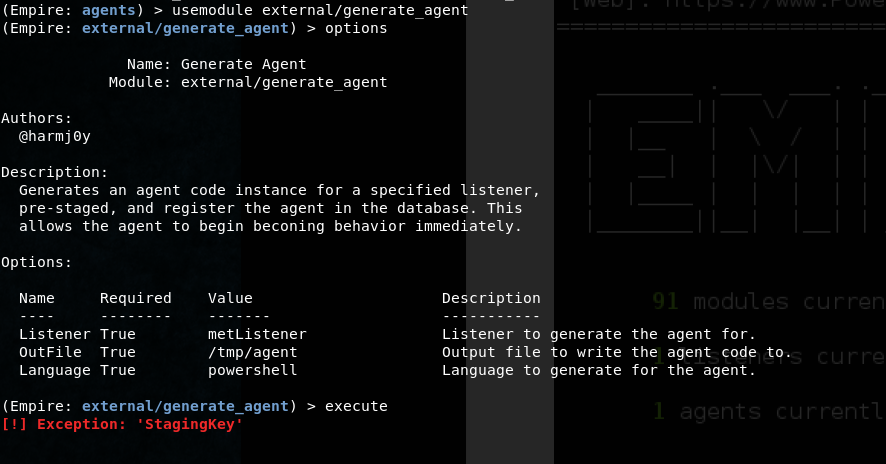Viewport: 886px width, 464px height.
Task: Click the 'Module: external/generate_agent' line
Action: coord(248,83)
